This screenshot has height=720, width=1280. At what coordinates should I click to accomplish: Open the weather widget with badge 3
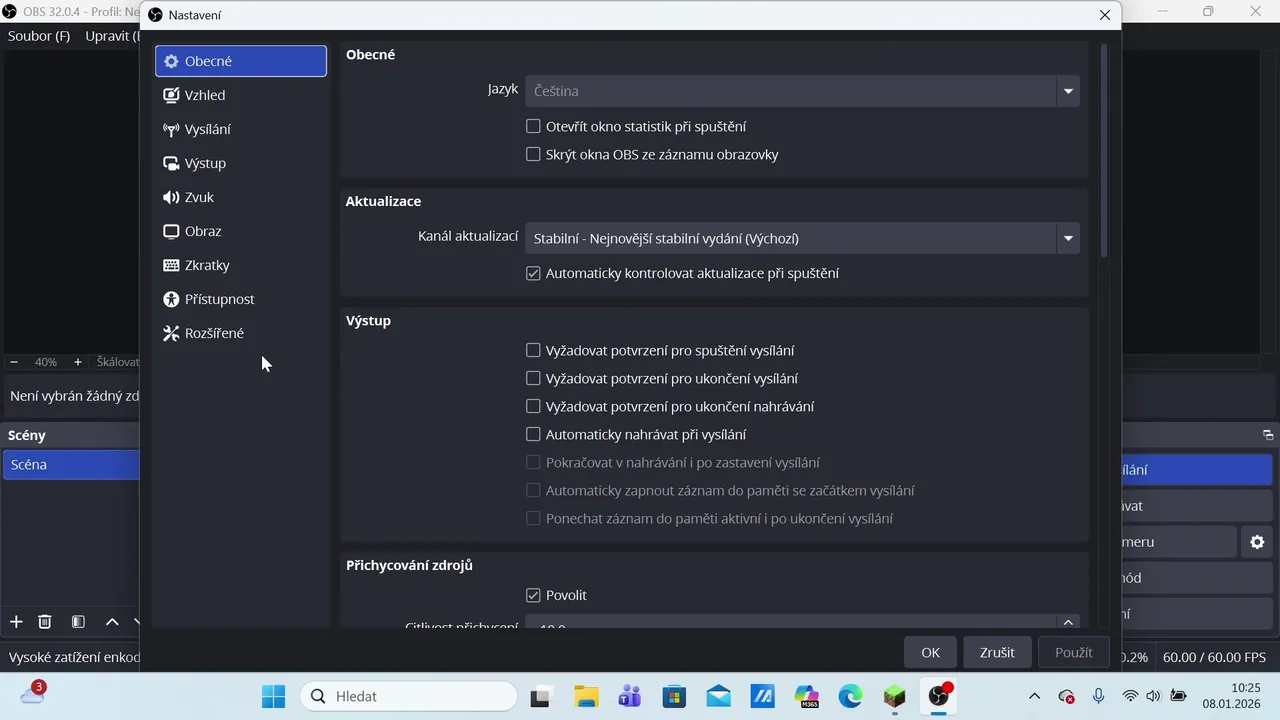tap(33, 693)
